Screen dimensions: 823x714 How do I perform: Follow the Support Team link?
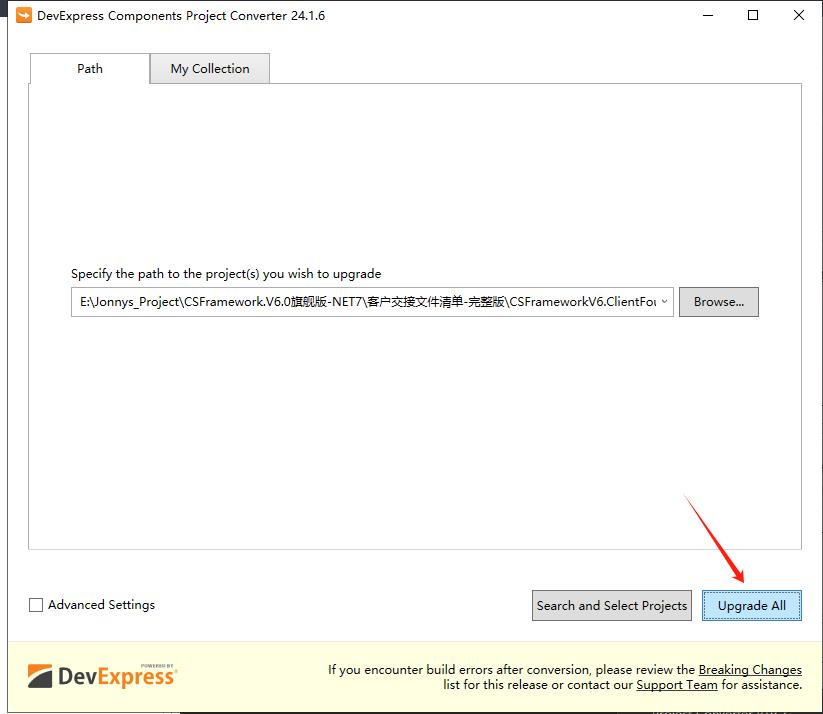pos(677,685)
